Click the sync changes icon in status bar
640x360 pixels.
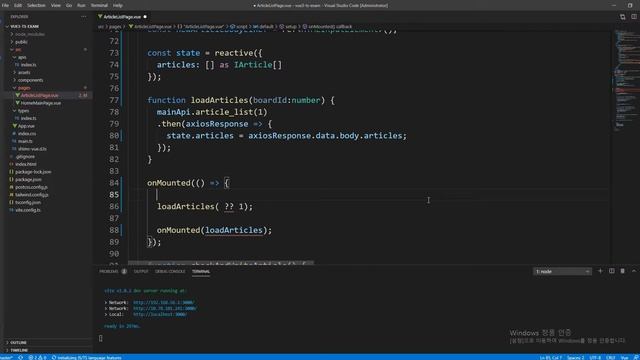(x=20, y=358)
